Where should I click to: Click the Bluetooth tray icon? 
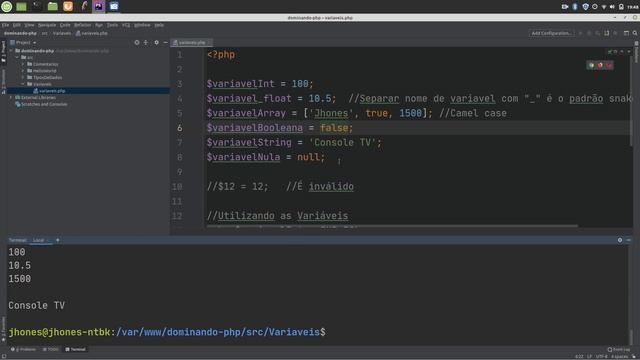click(575, 7)
